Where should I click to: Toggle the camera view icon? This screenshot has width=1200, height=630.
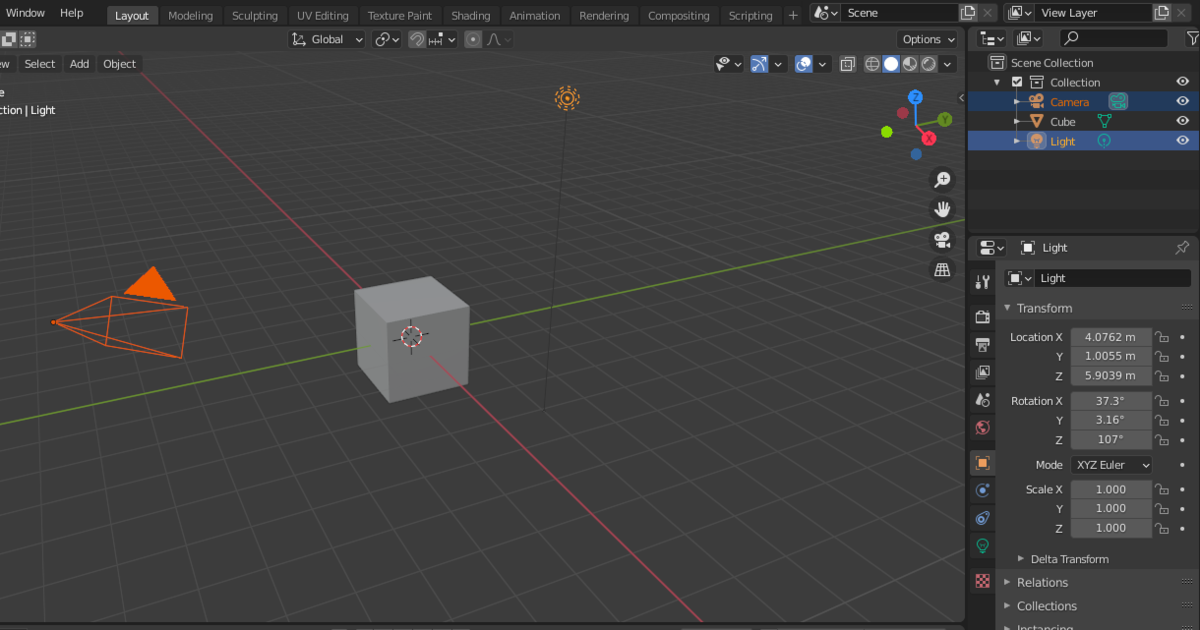click(942, 239)
